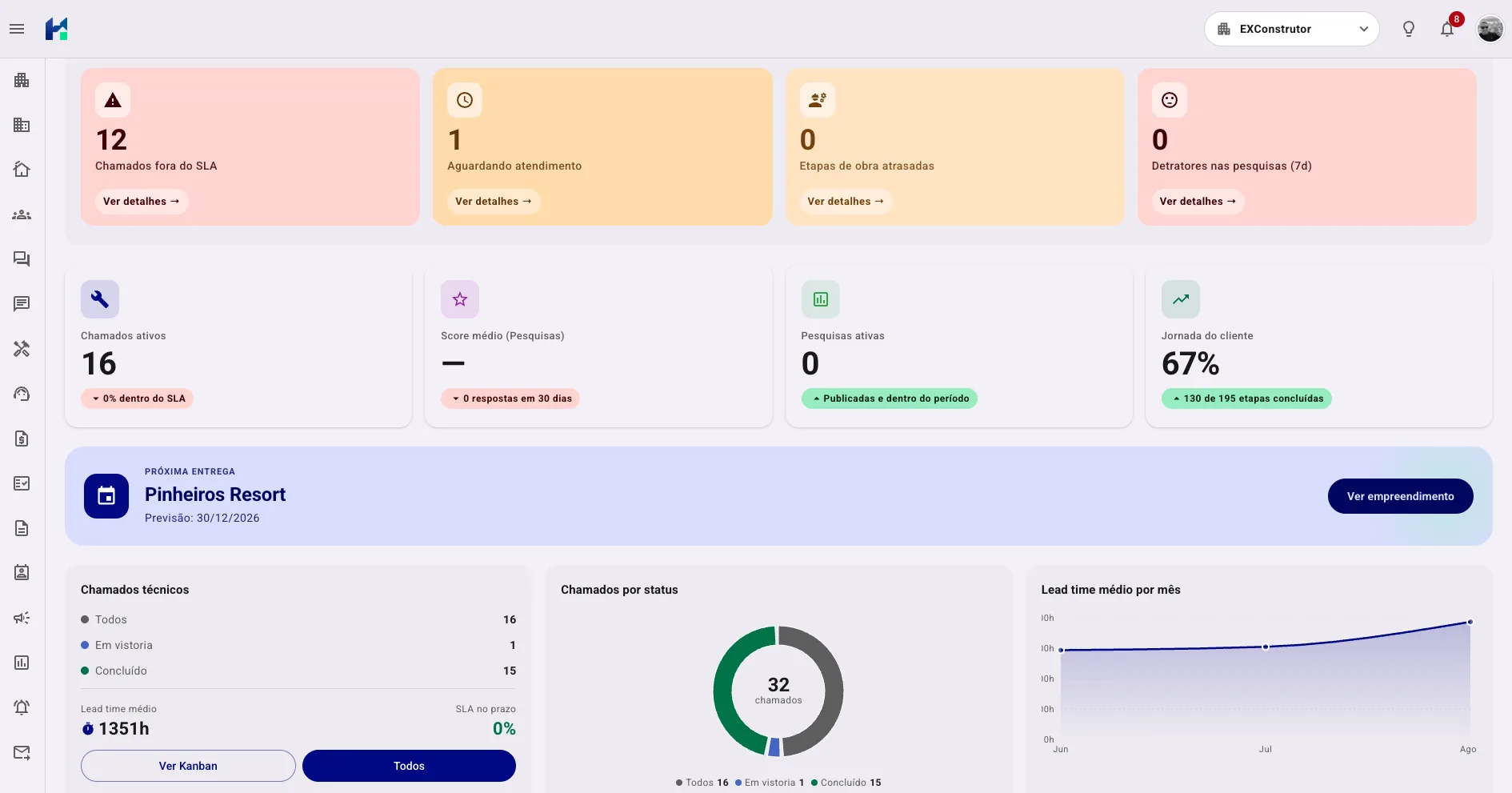Viewport: 1512px width, 793px height.
Task: View details for Aguardando atendimento
Action: coord(493,202)
